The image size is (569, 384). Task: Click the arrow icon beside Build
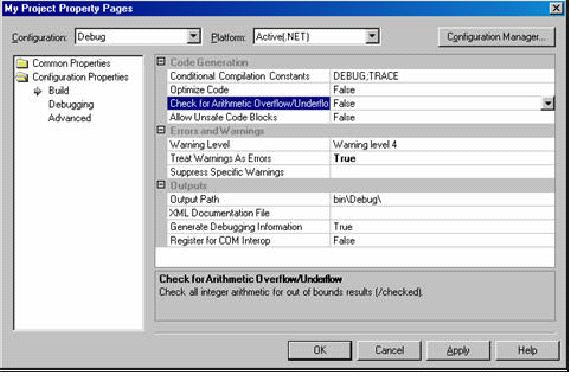click(x=37, y=91)
